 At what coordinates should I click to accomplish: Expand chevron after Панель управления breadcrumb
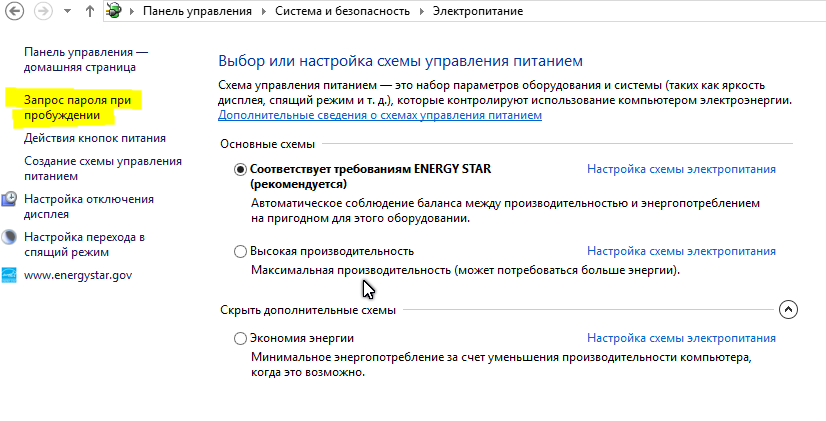point(264,11)
